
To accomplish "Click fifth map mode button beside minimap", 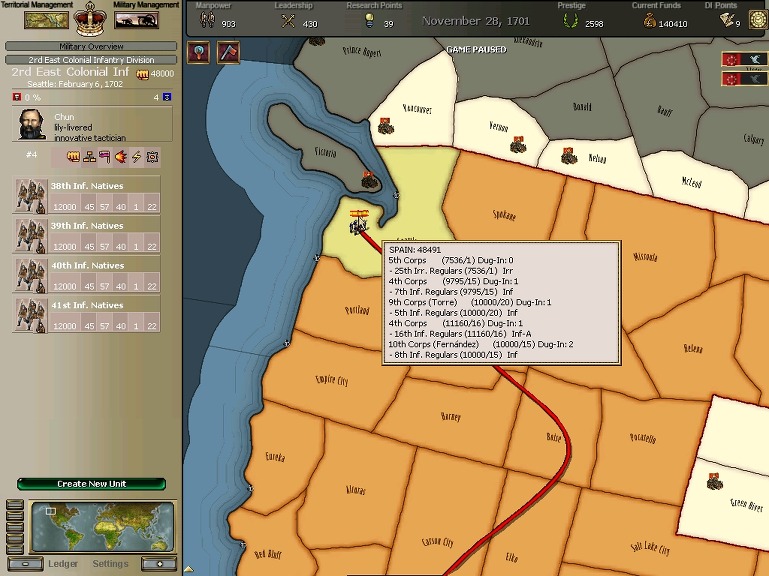I will 15,549.
